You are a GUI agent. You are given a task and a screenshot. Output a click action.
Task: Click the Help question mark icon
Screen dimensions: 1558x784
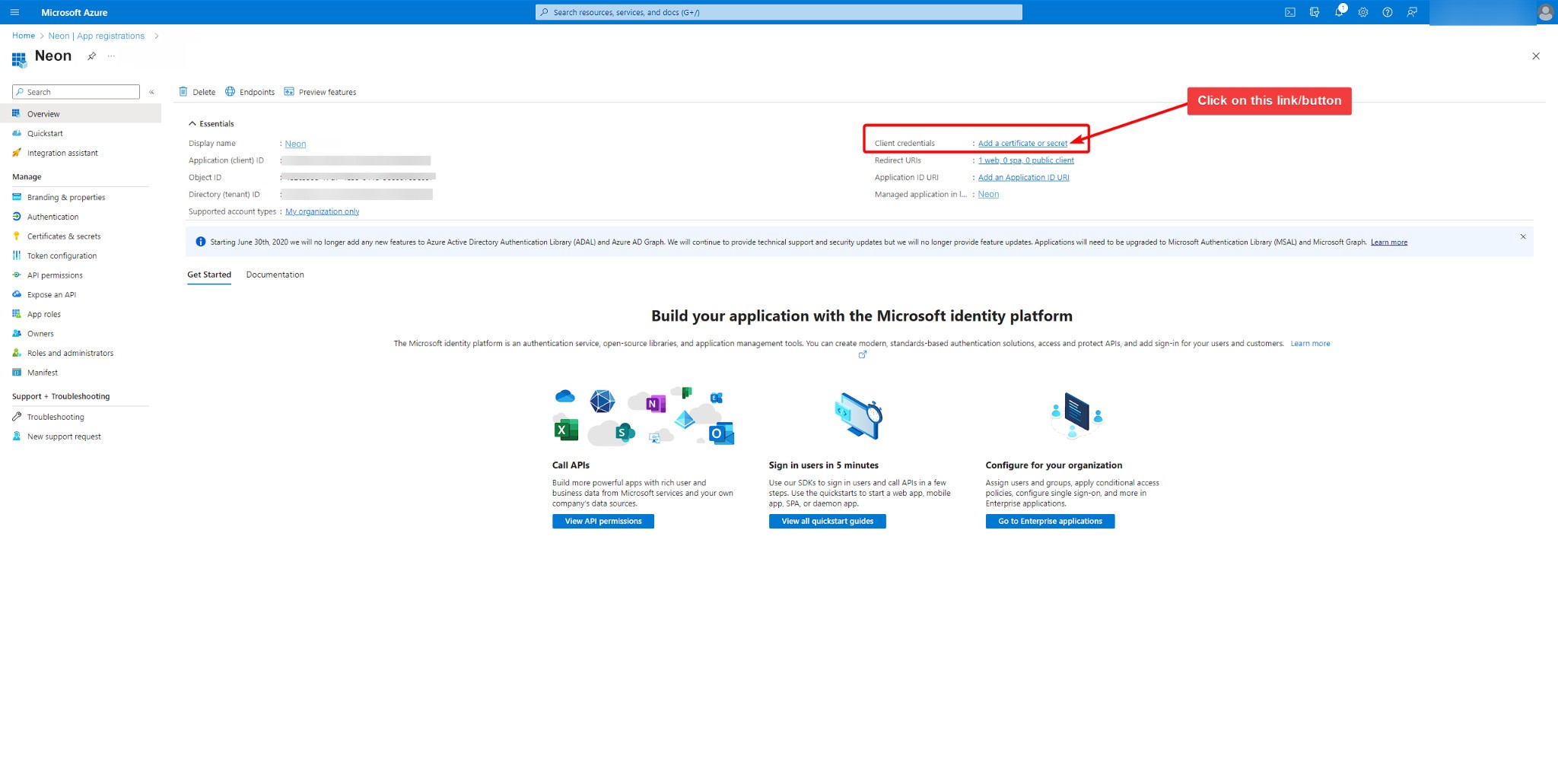[1387, 12]
